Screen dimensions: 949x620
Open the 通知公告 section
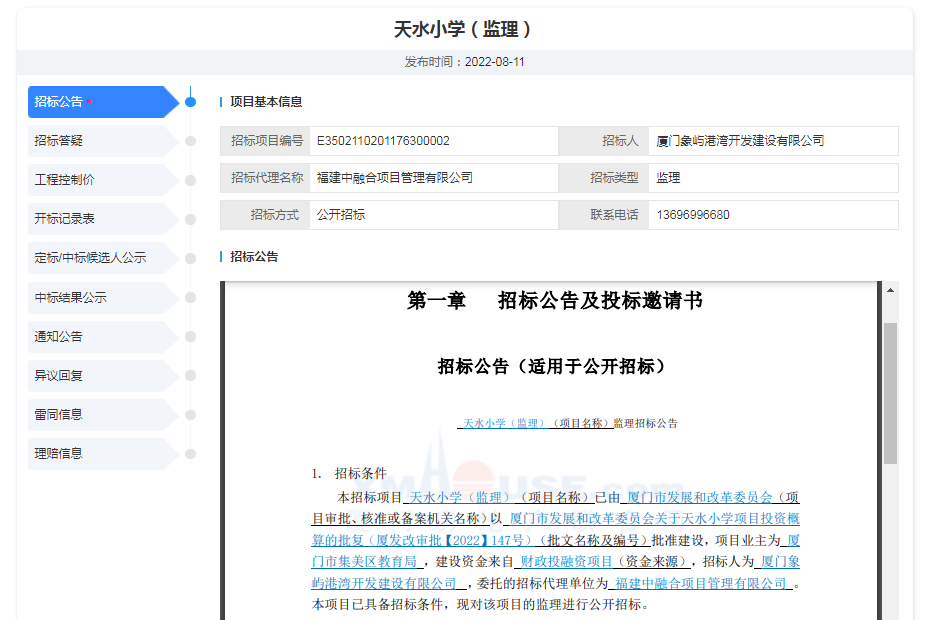coord(98,336)
